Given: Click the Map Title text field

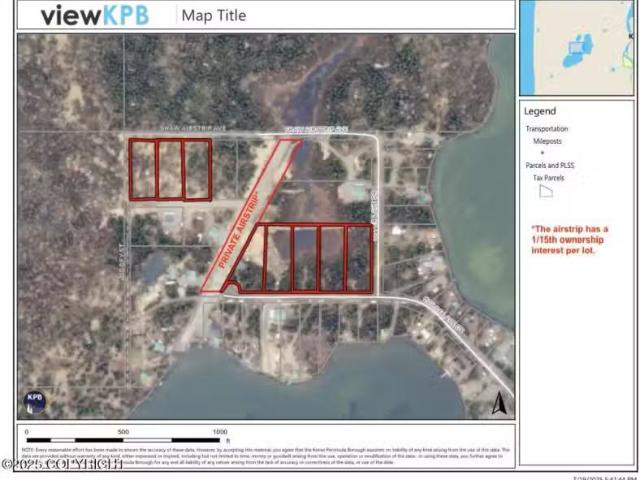Looking at the screenshot, I should pos(213,16).
